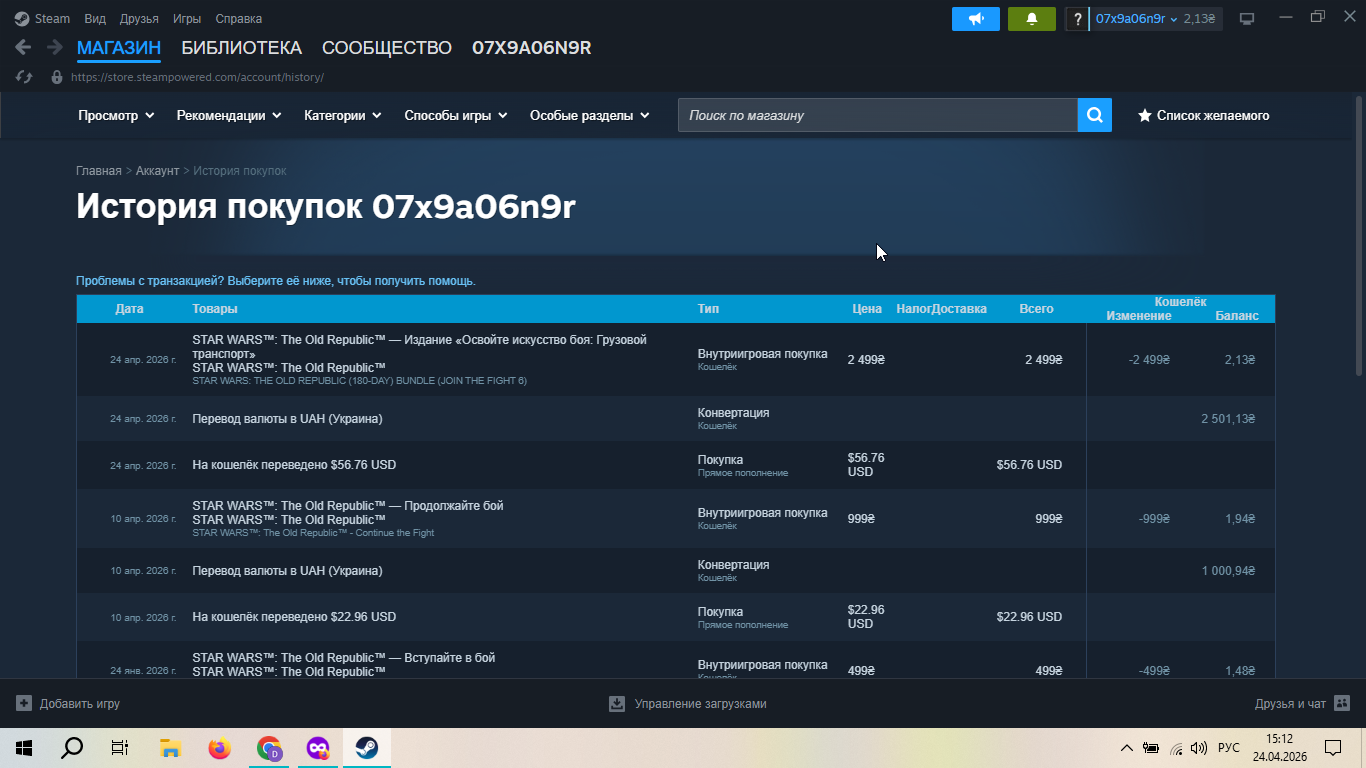Click the battery tray icon
Image resolution: width=1366 pixels, height=768 pixels.
coord(1151,747)
